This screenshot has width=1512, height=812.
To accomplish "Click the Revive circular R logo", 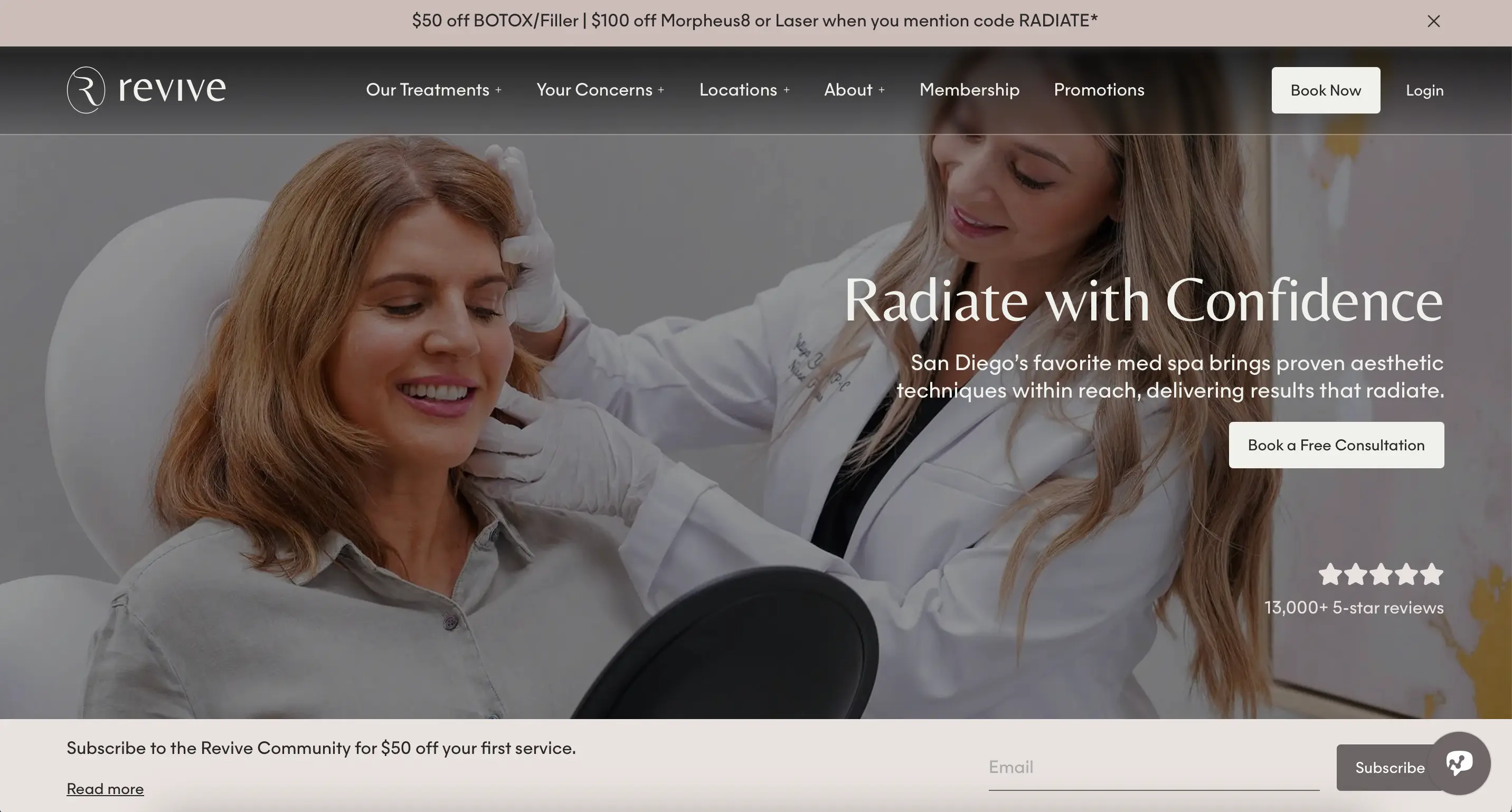I will (86, 90).
